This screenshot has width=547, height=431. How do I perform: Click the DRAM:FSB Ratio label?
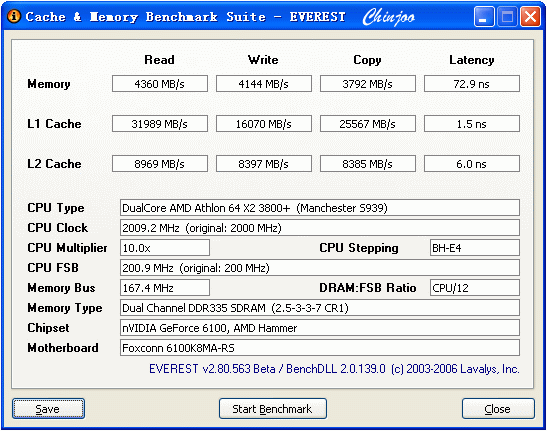(x=368, y=288)
